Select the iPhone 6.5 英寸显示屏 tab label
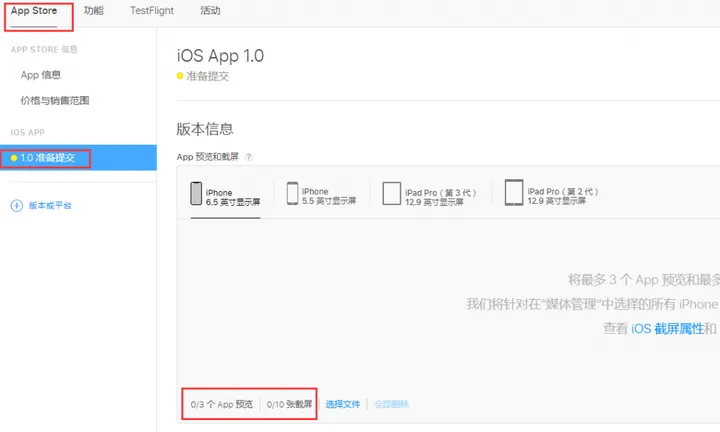The width and height of the screenshot is (720, 432). pyautogui.click(x=233, y=197)
